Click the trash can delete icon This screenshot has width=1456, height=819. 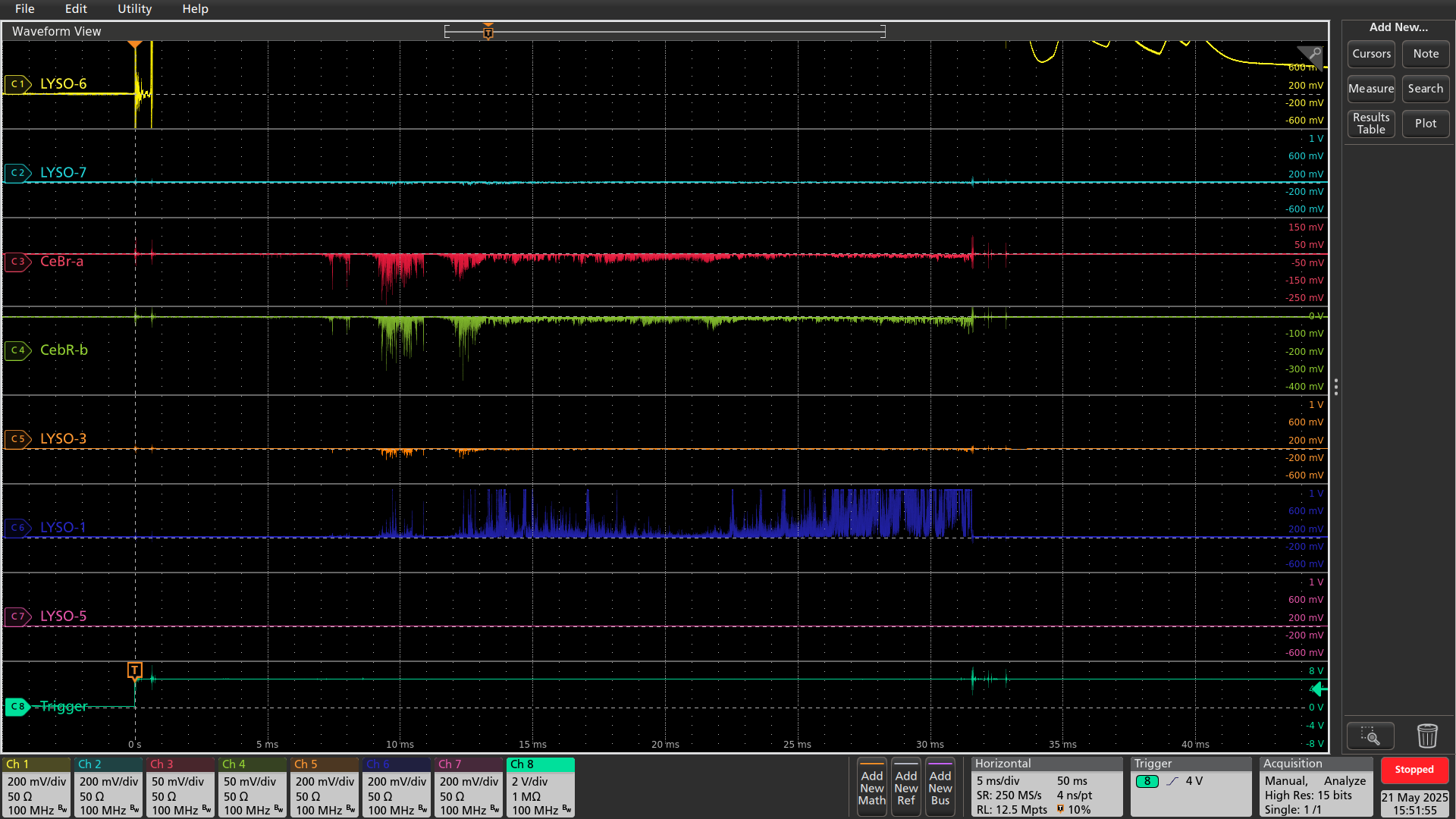pyautogui.click(x=1426, y=736)
